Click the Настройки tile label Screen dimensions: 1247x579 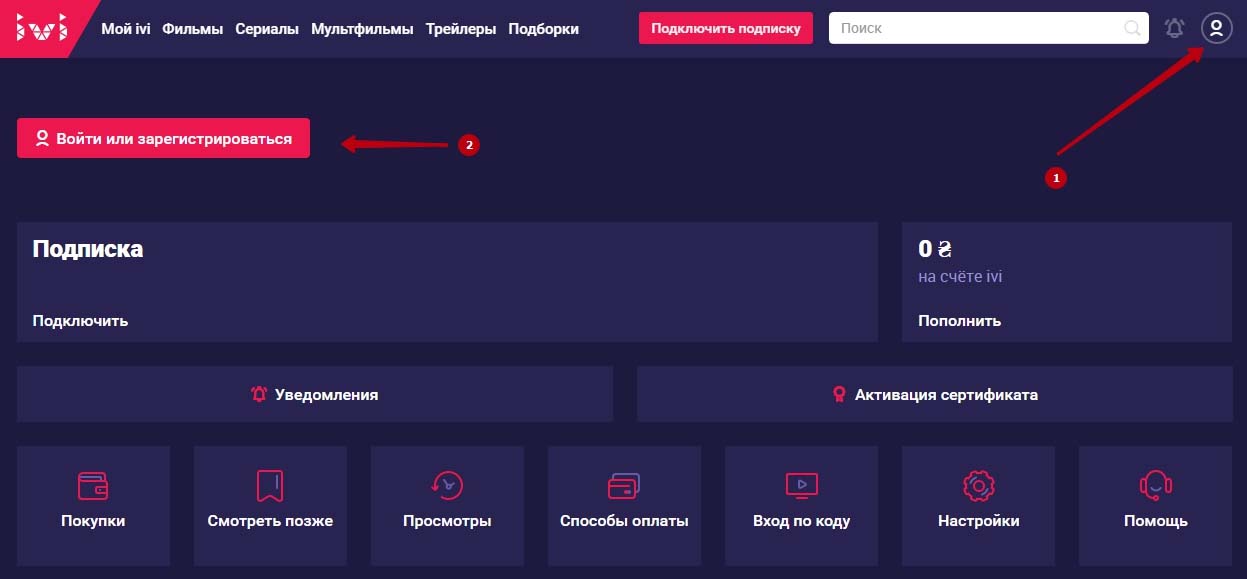(x=978, y=521)
